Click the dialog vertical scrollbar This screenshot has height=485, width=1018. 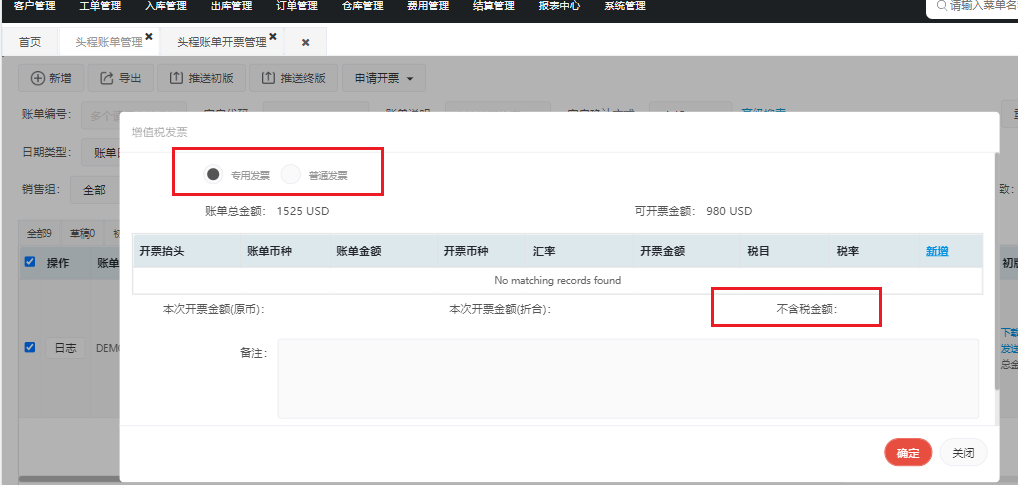click(997, 269)
